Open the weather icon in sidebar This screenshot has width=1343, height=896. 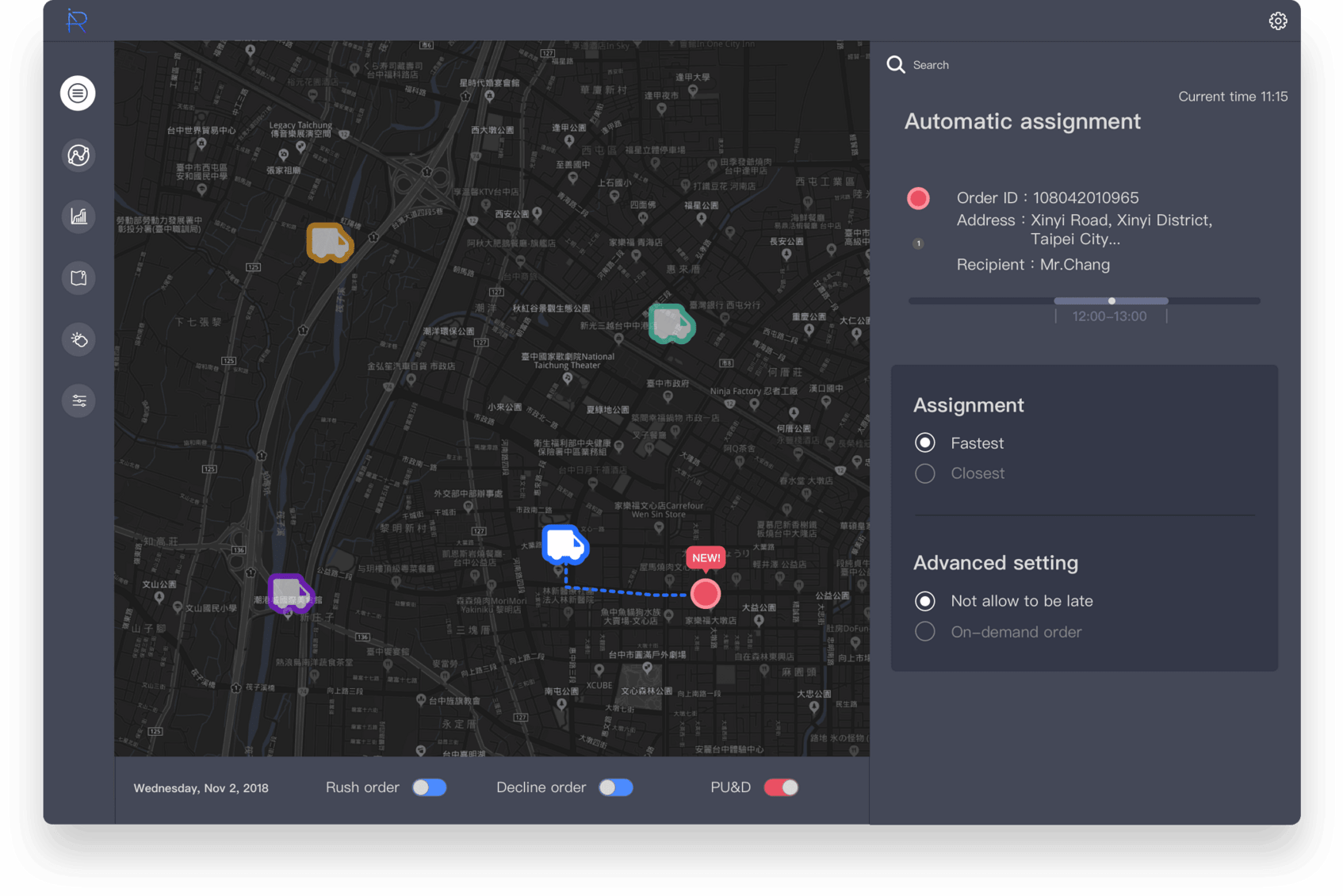[78, 339]
